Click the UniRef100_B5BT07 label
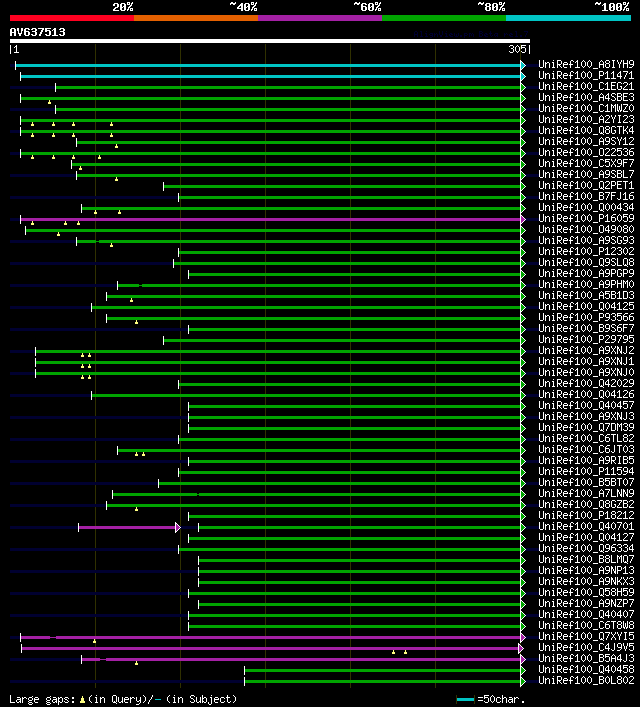This screenshot has height=707, width=640. [x=586, y=482]
